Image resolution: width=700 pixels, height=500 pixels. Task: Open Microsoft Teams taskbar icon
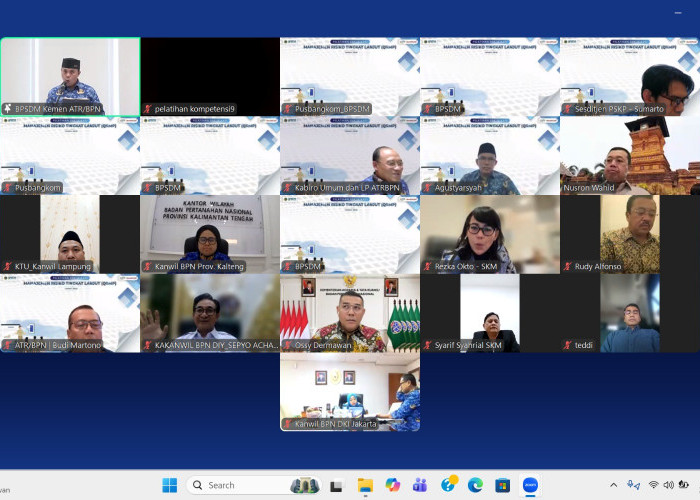point(420,485)
